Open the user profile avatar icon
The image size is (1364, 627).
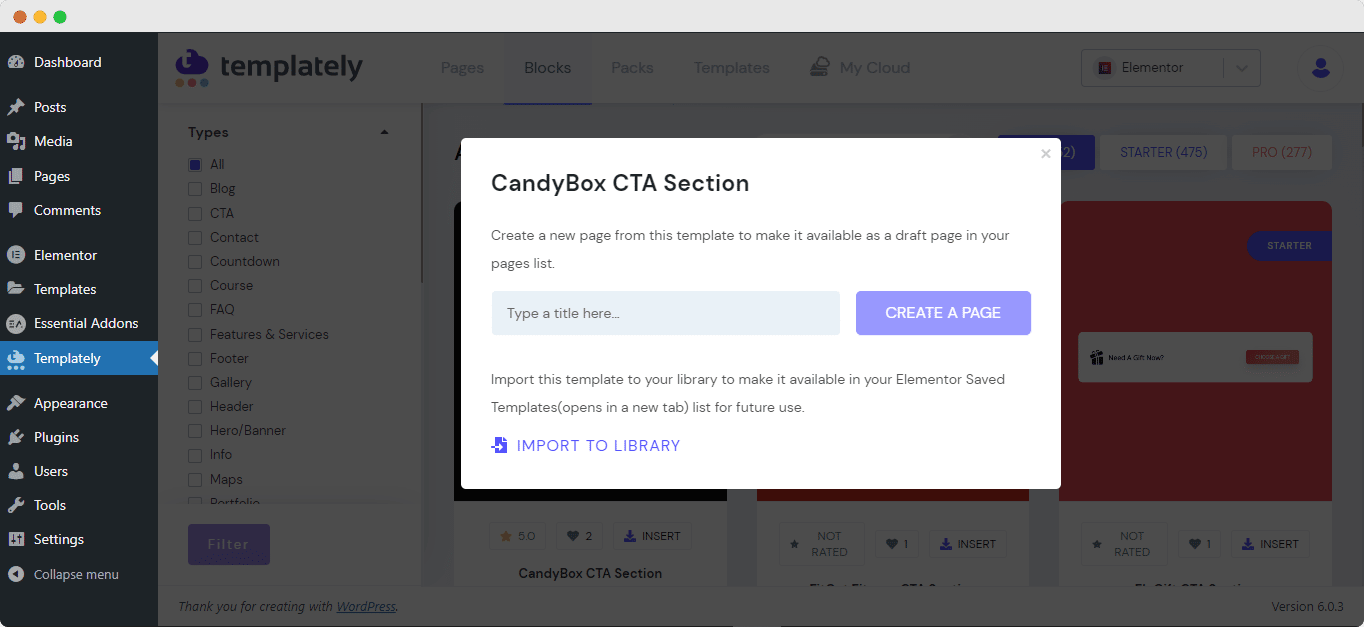click(x=1320, y=68)
